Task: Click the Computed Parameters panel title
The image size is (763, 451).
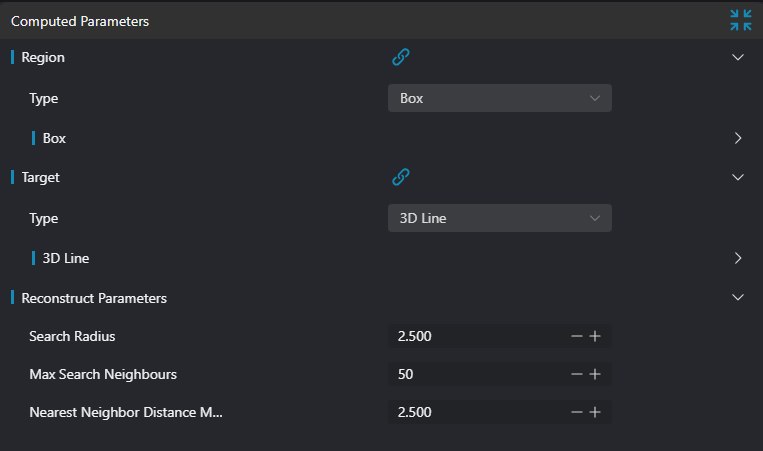Action: (80, 21)
